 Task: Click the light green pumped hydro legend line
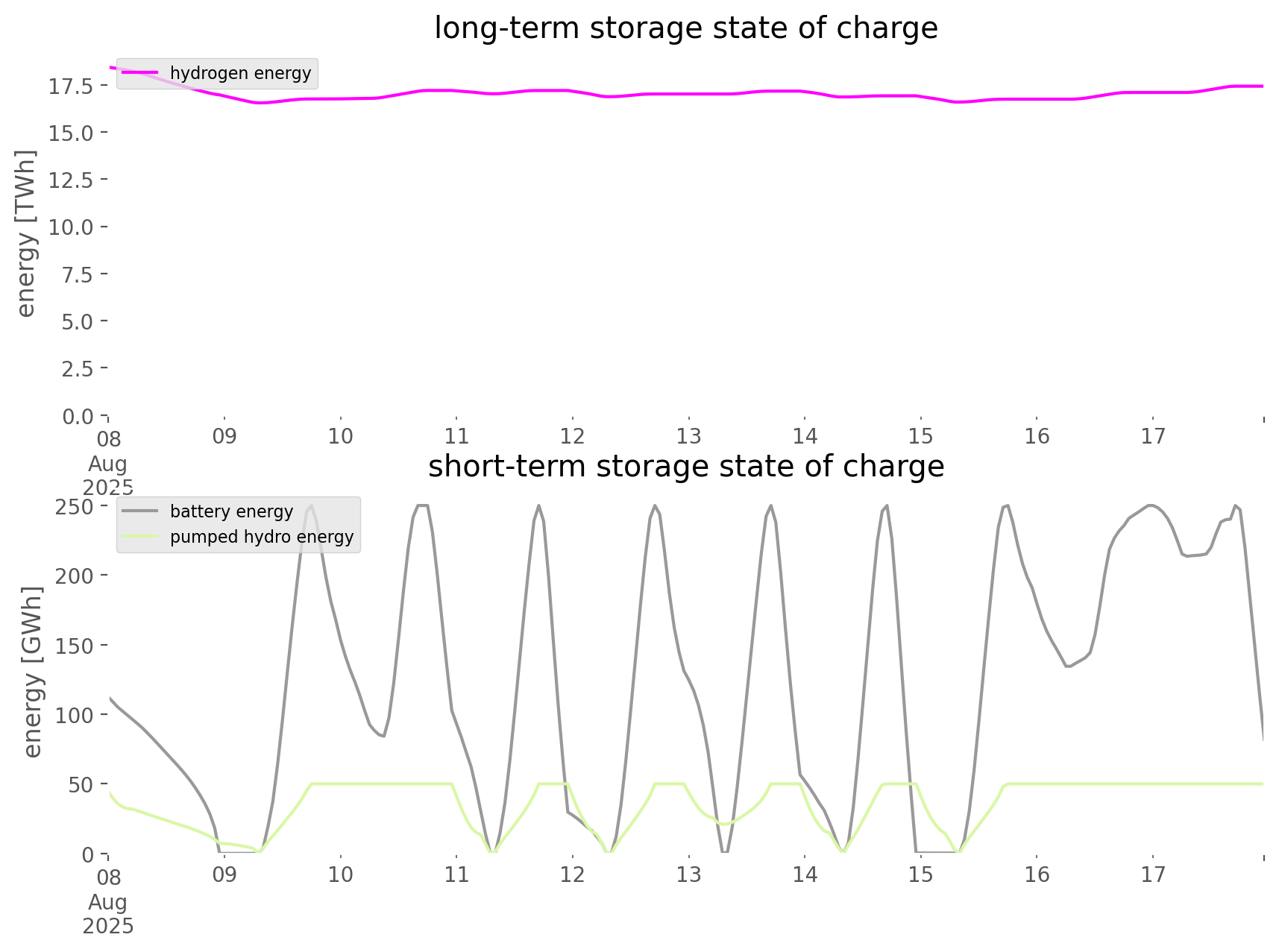pos(139,537)
